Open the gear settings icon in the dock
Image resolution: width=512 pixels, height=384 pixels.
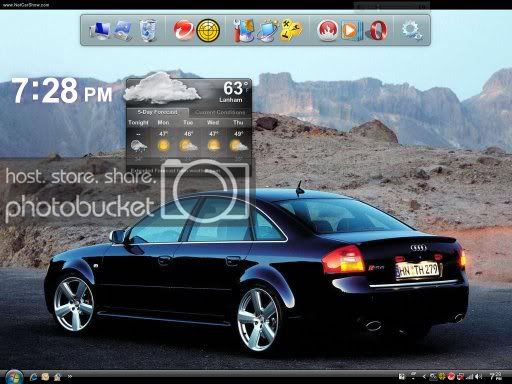(x=411, y=30)
